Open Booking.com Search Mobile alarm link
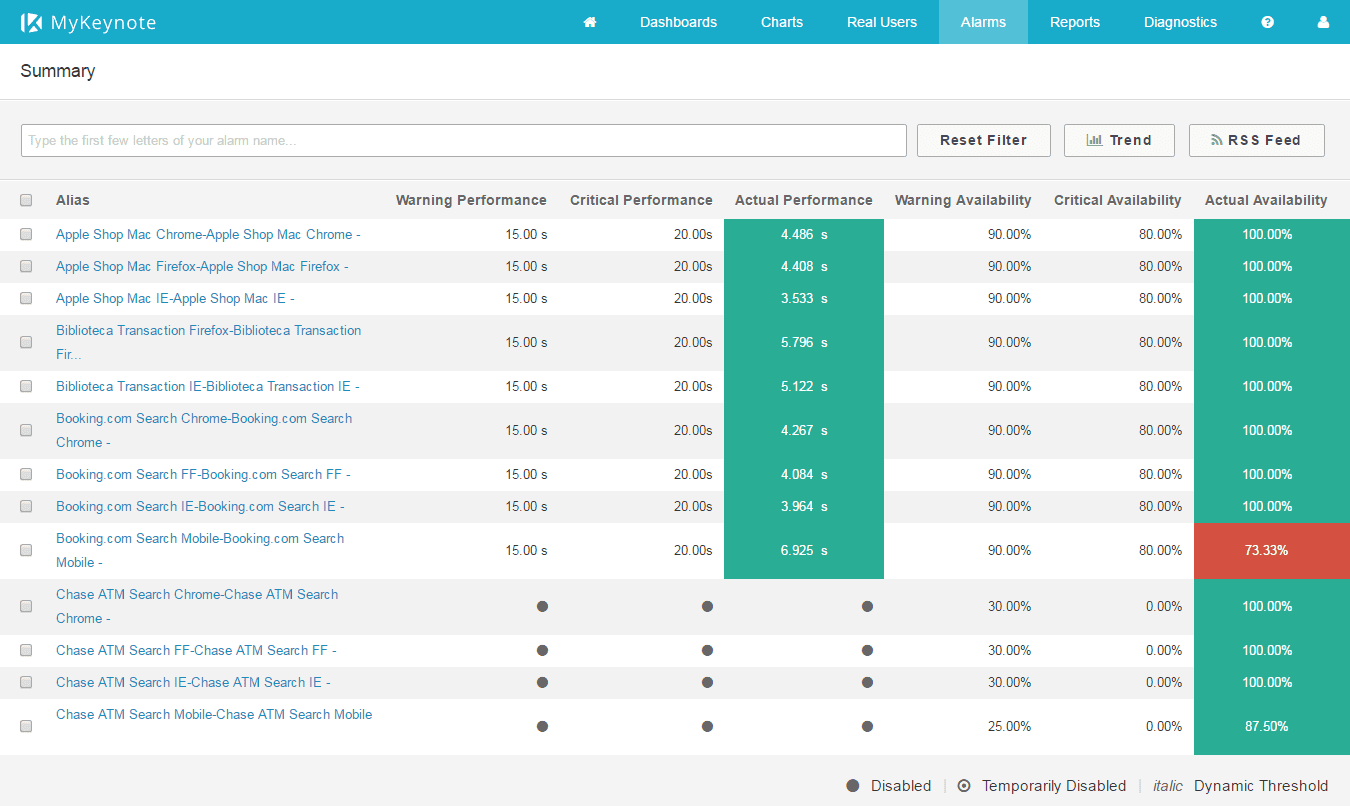Viewport: 1350px width, 806px height. (x=200, y=550)
